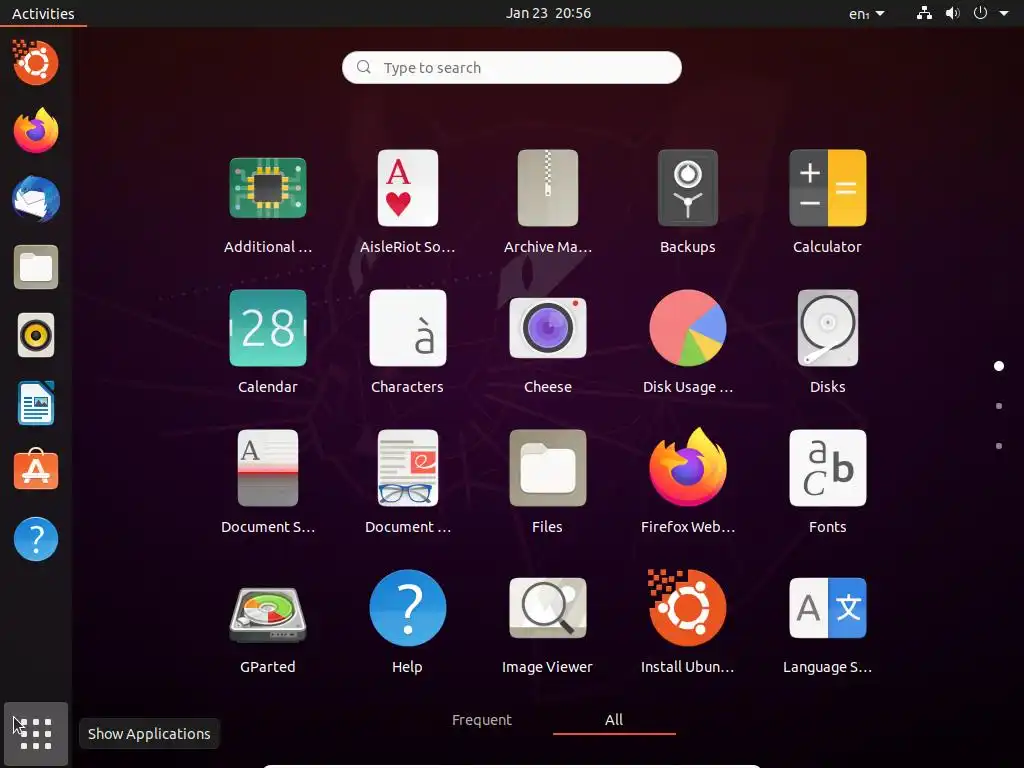The width and height of the screenshot is (1024, 768).
Task: Click the volume speaker icon
Action: (x=953, y=13)
